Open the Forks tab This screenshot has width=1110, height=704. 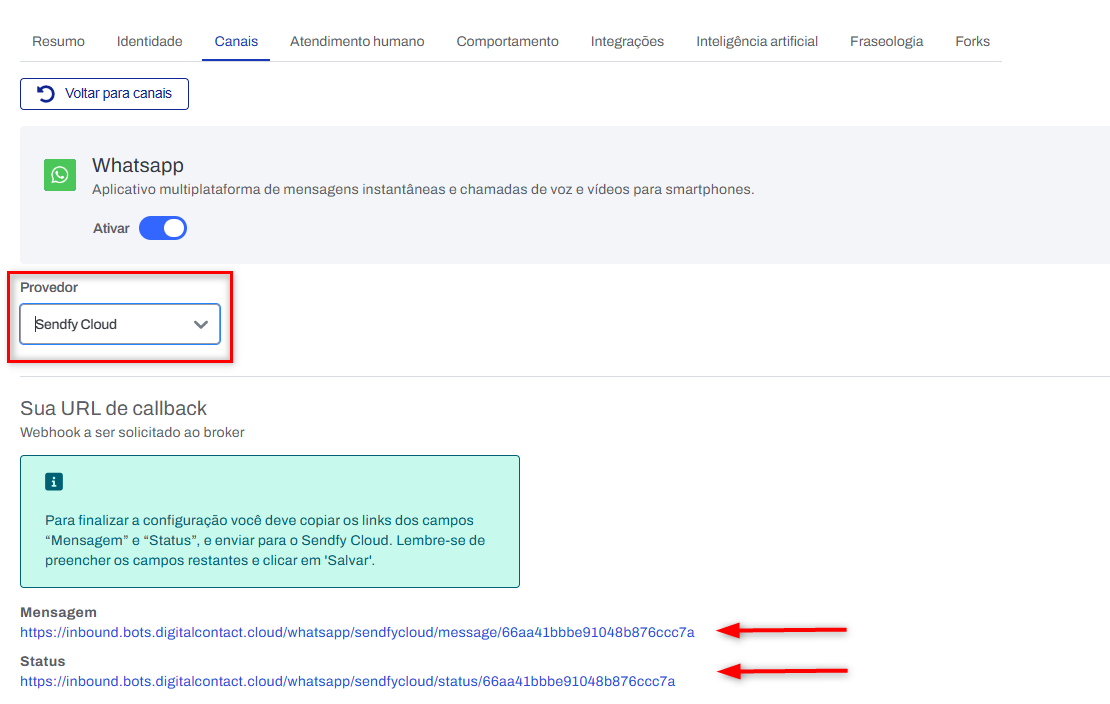click(x=972, y=41)
